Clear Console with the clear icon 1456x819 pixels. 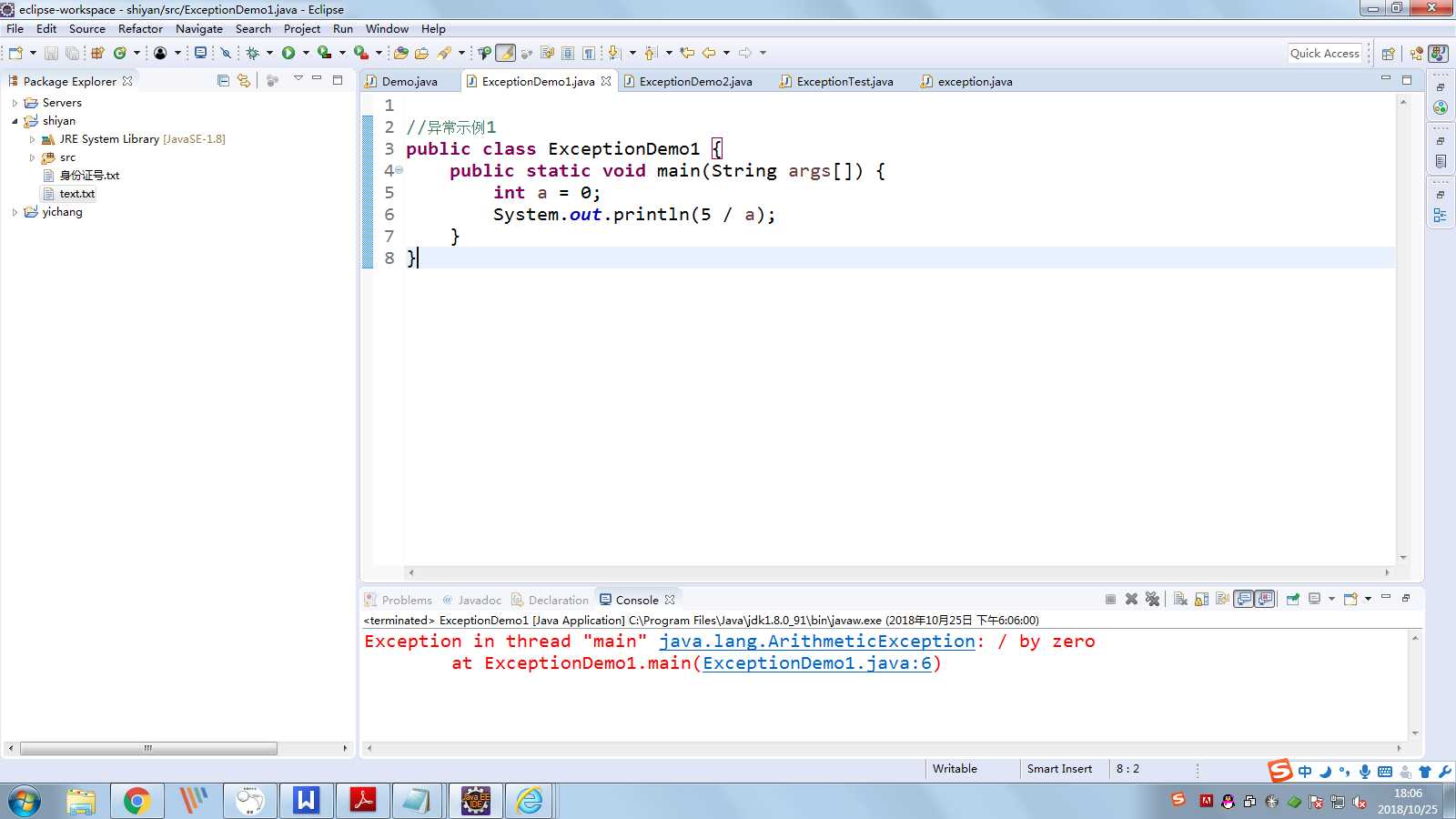1180,599
